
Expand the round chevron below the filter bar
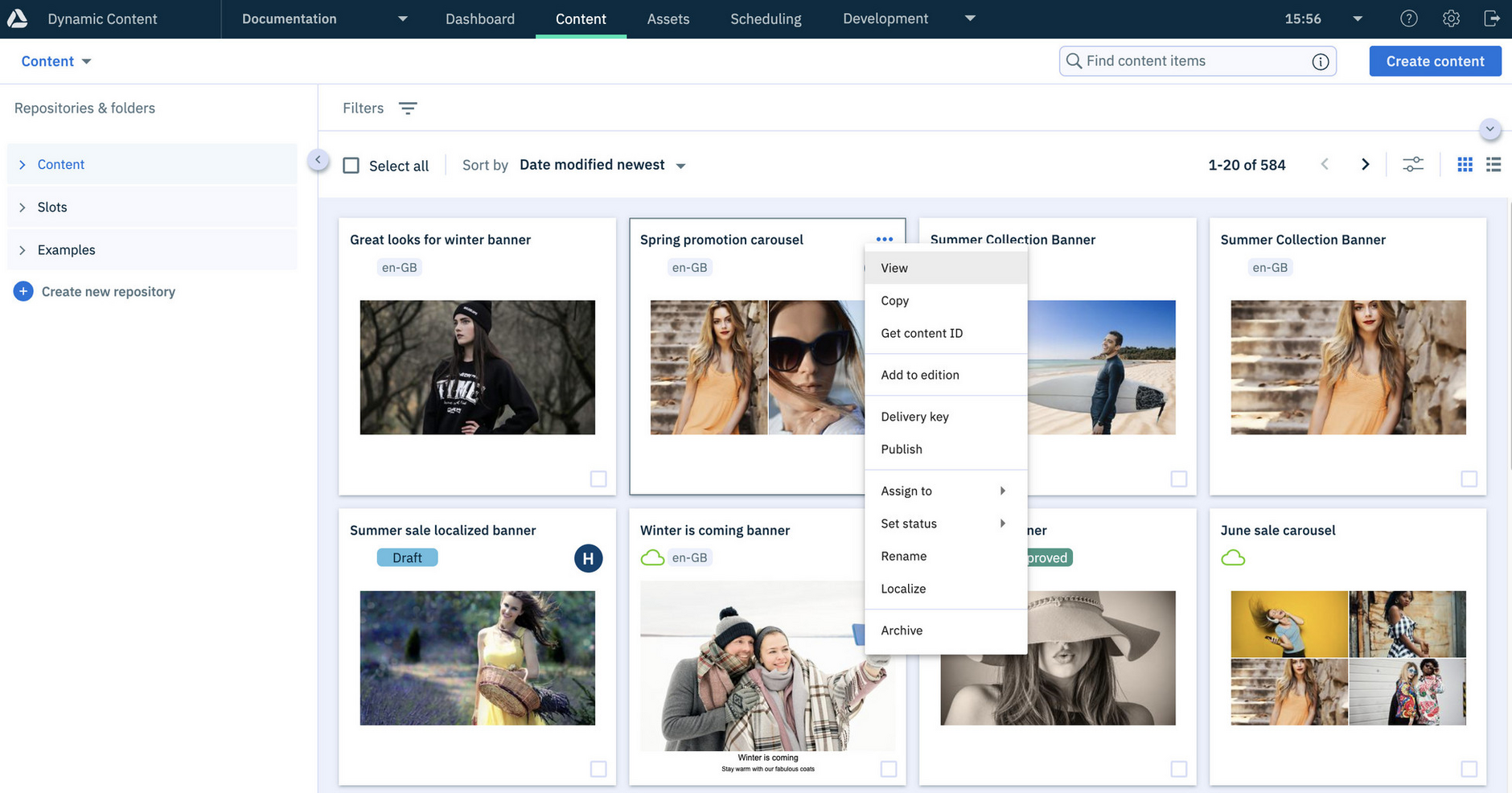pyautogui.click(x=1489, y=129)
